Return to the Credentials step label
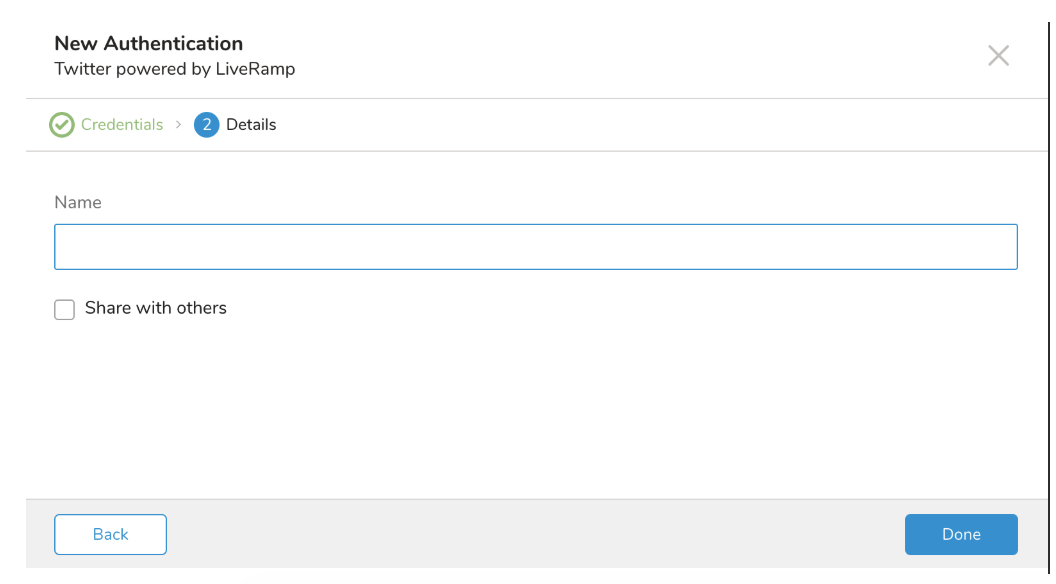 point(122,125)
